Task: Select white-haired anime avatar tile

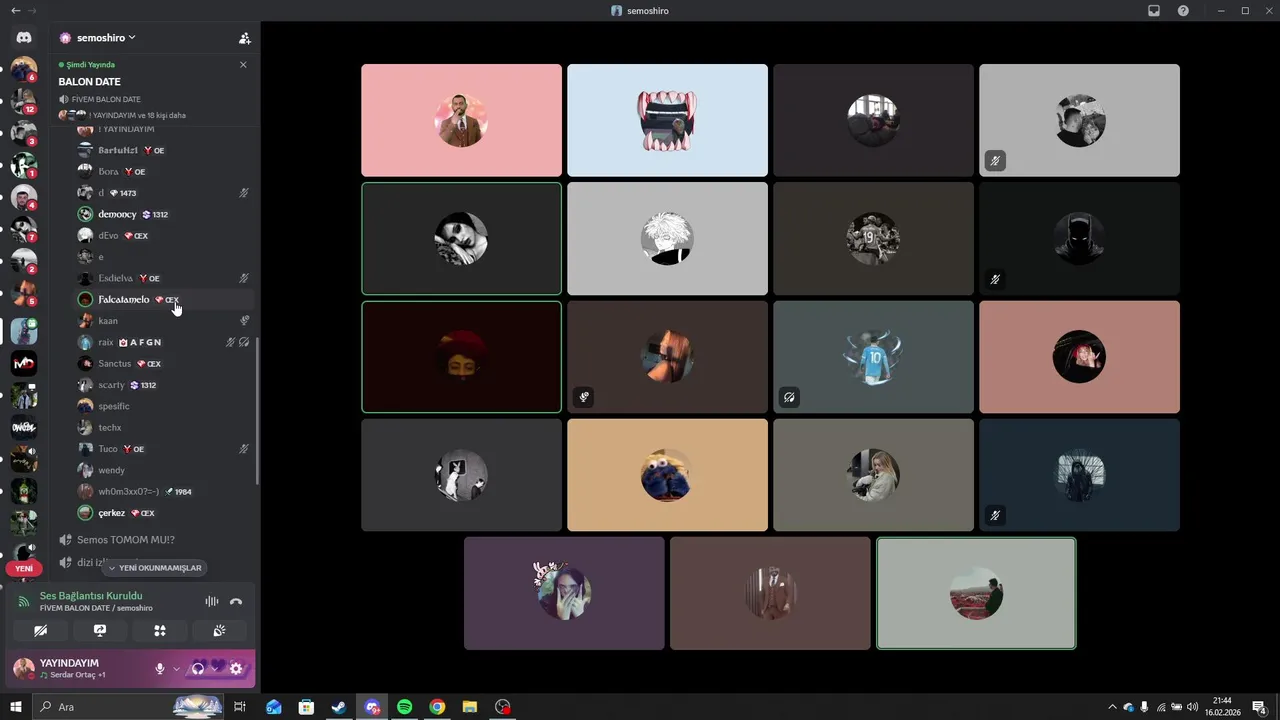Action: pos(667,238)
